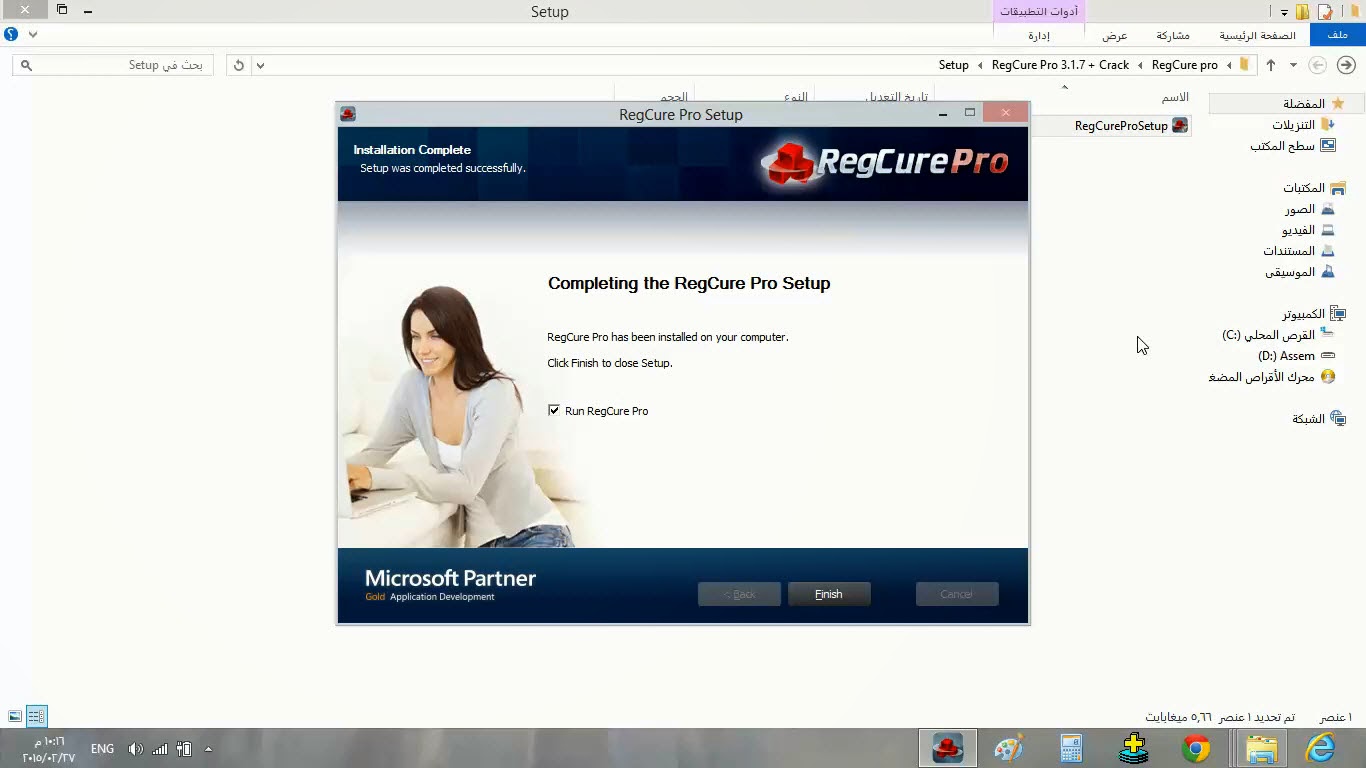This screenshot has width=1366, height=768.
Task: Click the search magnifier icon
Action: pyautogui.click(x=27, y=65)
